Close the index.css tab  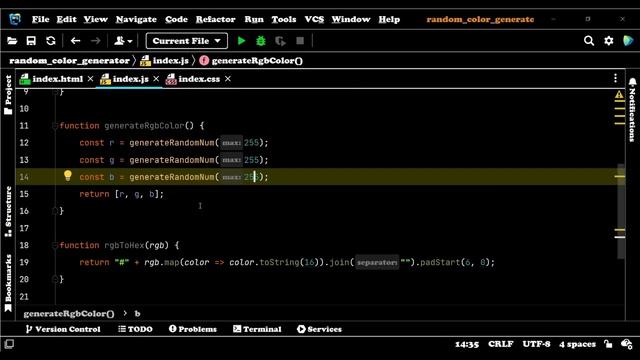pos(228,79)
